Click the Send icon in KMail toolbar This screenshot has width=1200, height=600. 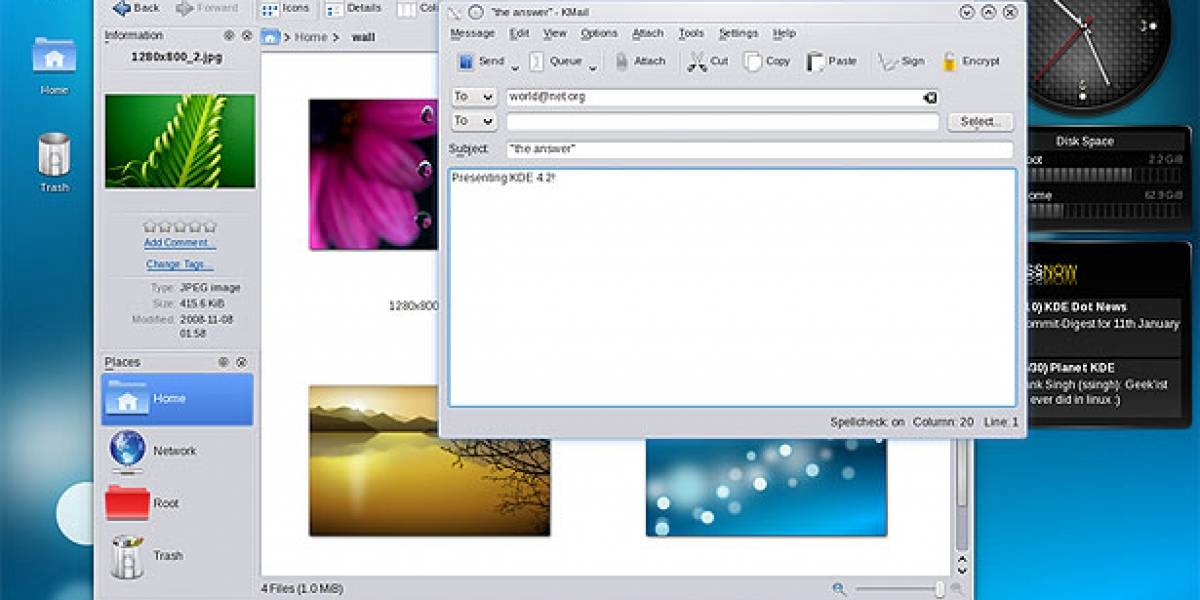[466, 62]
